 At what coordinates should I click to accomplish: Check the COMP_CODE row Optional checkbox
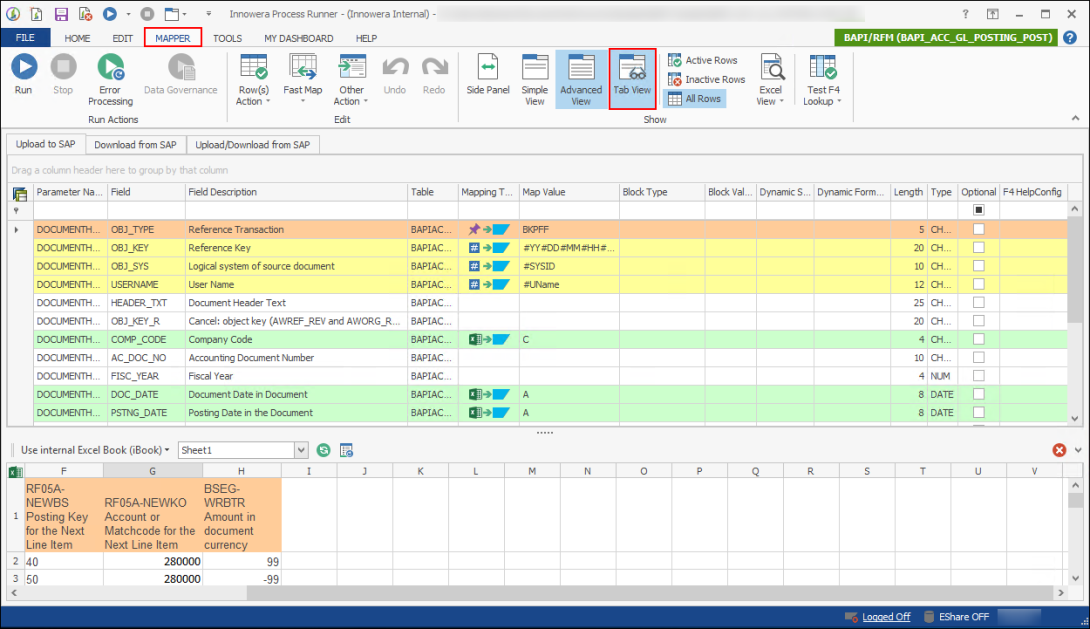click(x=978, y=339)
